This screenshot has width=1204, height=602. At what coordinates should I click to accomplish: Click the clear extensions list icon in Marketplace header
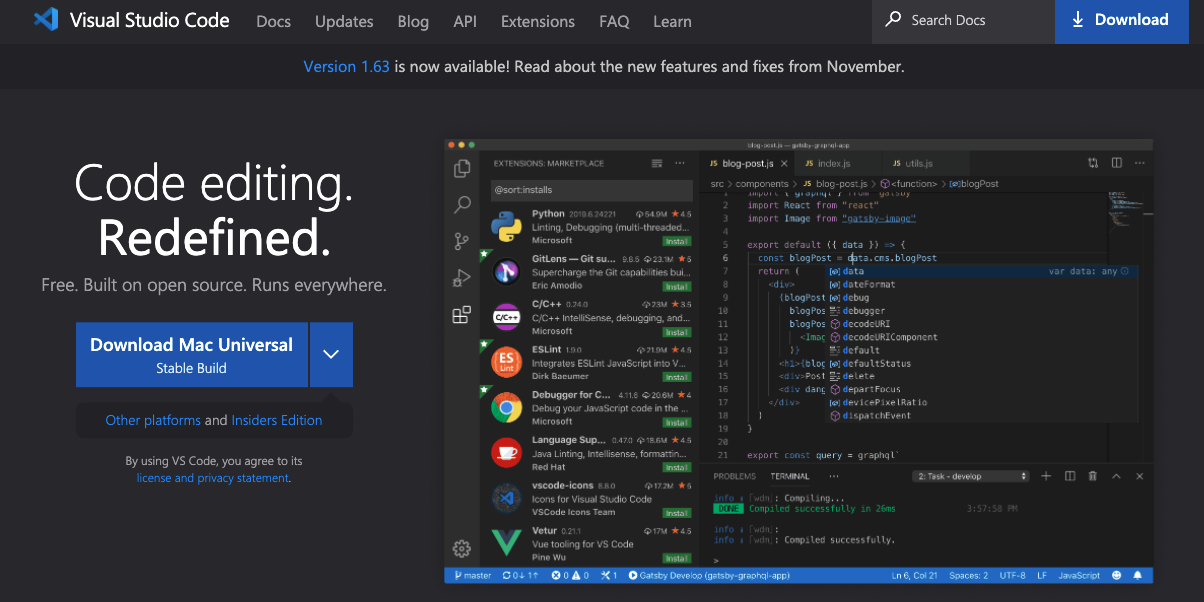point(657,163)
